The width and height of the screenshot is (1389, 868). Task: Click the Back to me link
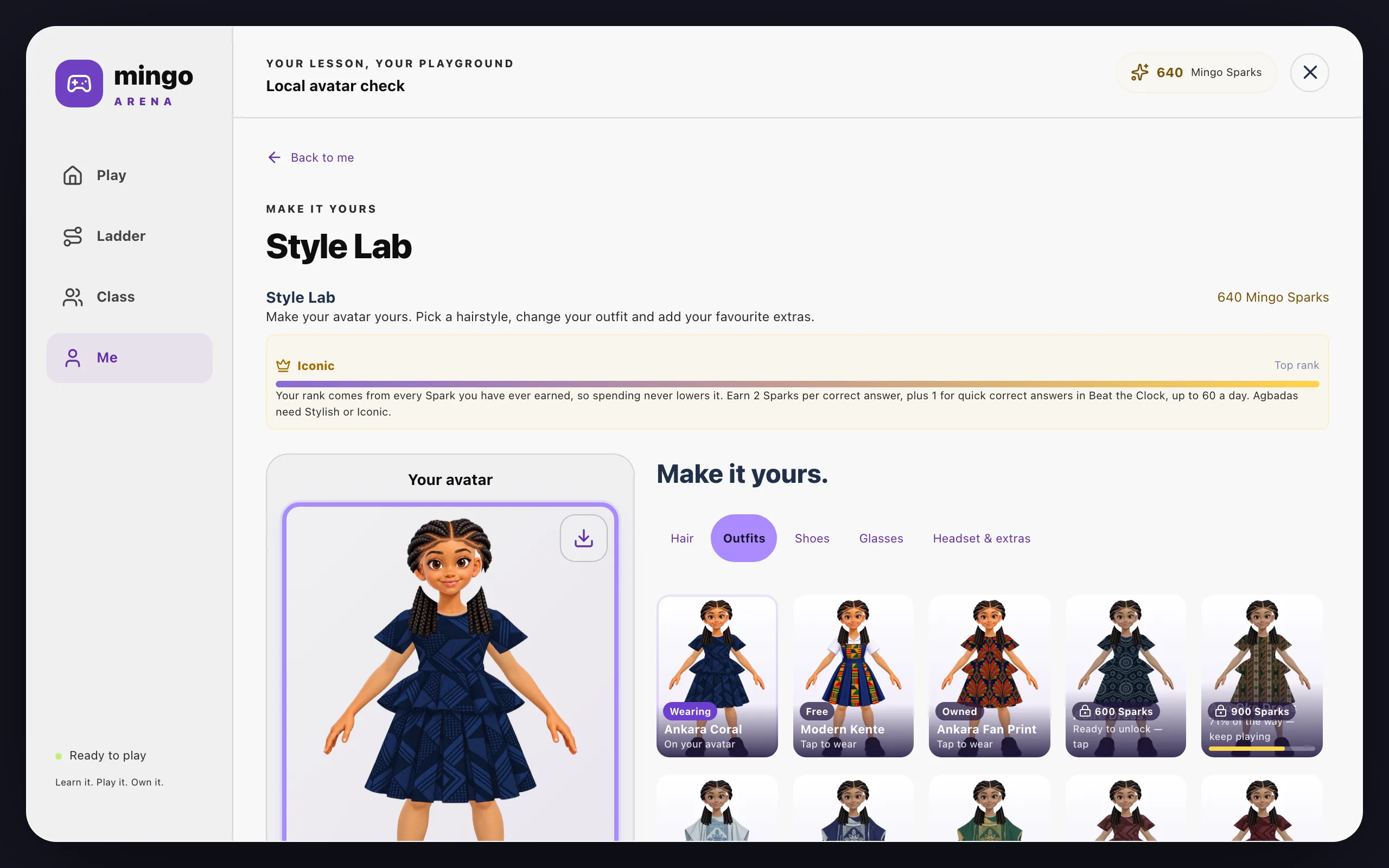pyautogui.click(x=310, y=157)
